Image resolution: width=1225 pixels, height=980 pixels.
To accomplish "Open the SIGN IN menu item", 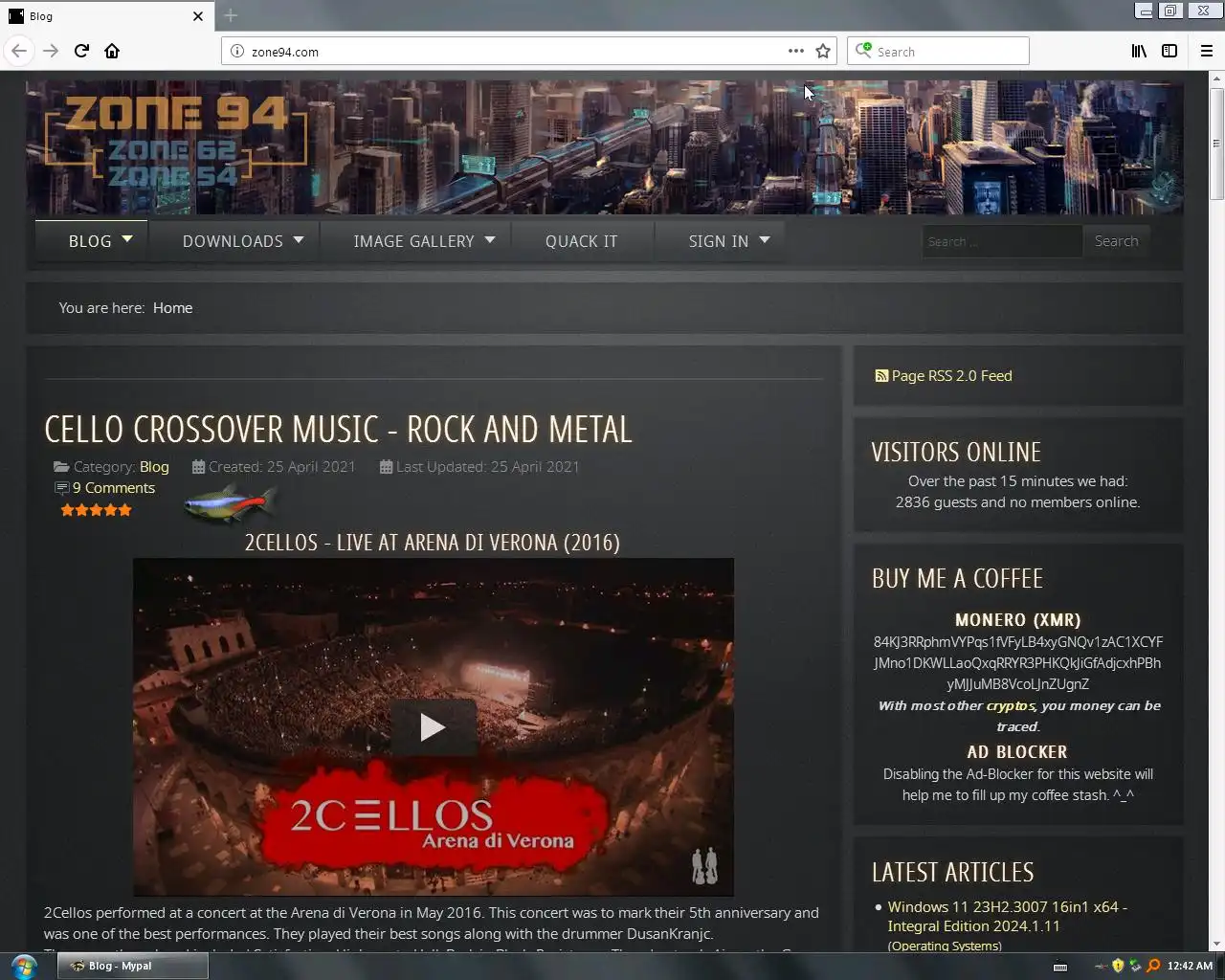I will [719, 241].
